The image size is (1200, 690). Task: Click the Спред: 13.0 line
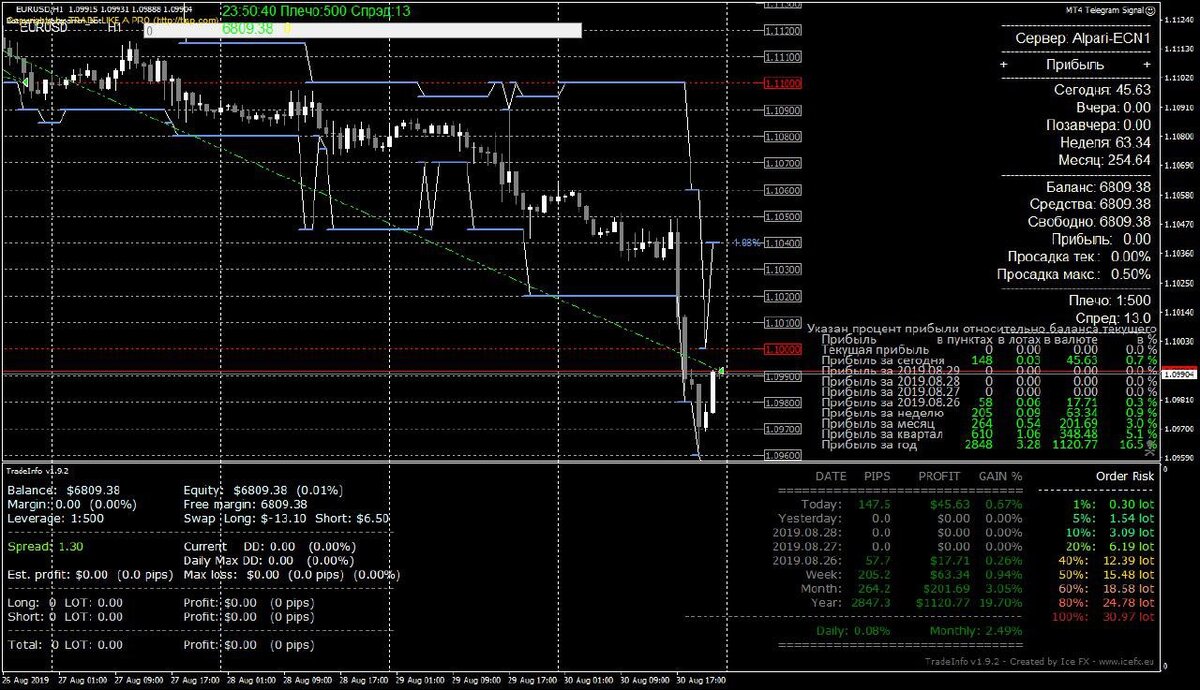point(1114,317)
